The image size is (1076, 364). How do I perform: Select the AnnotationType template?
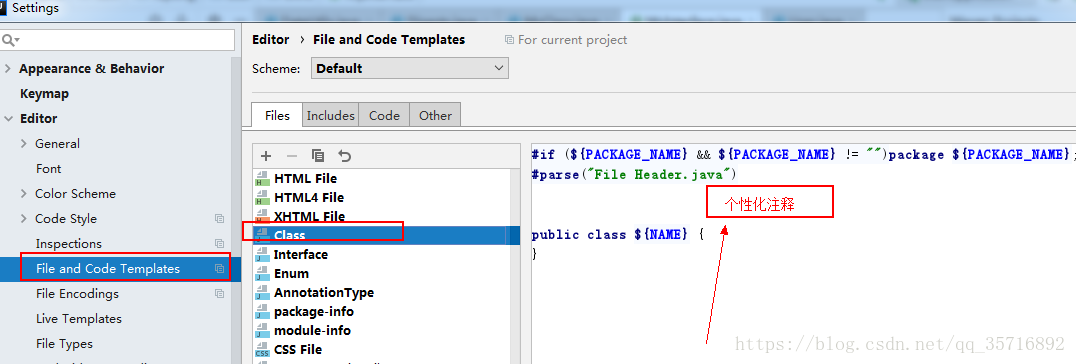pos(324,293)
